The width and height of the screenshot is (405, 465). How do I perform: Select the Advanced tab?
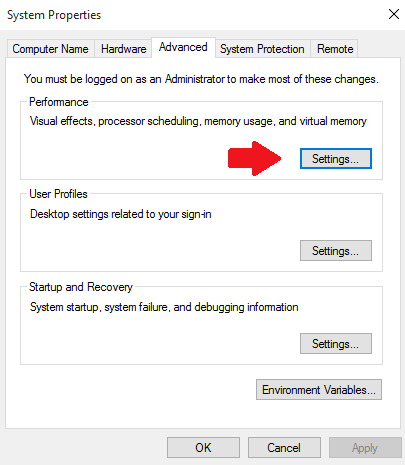pyautogui.click(x=183, y=47)
